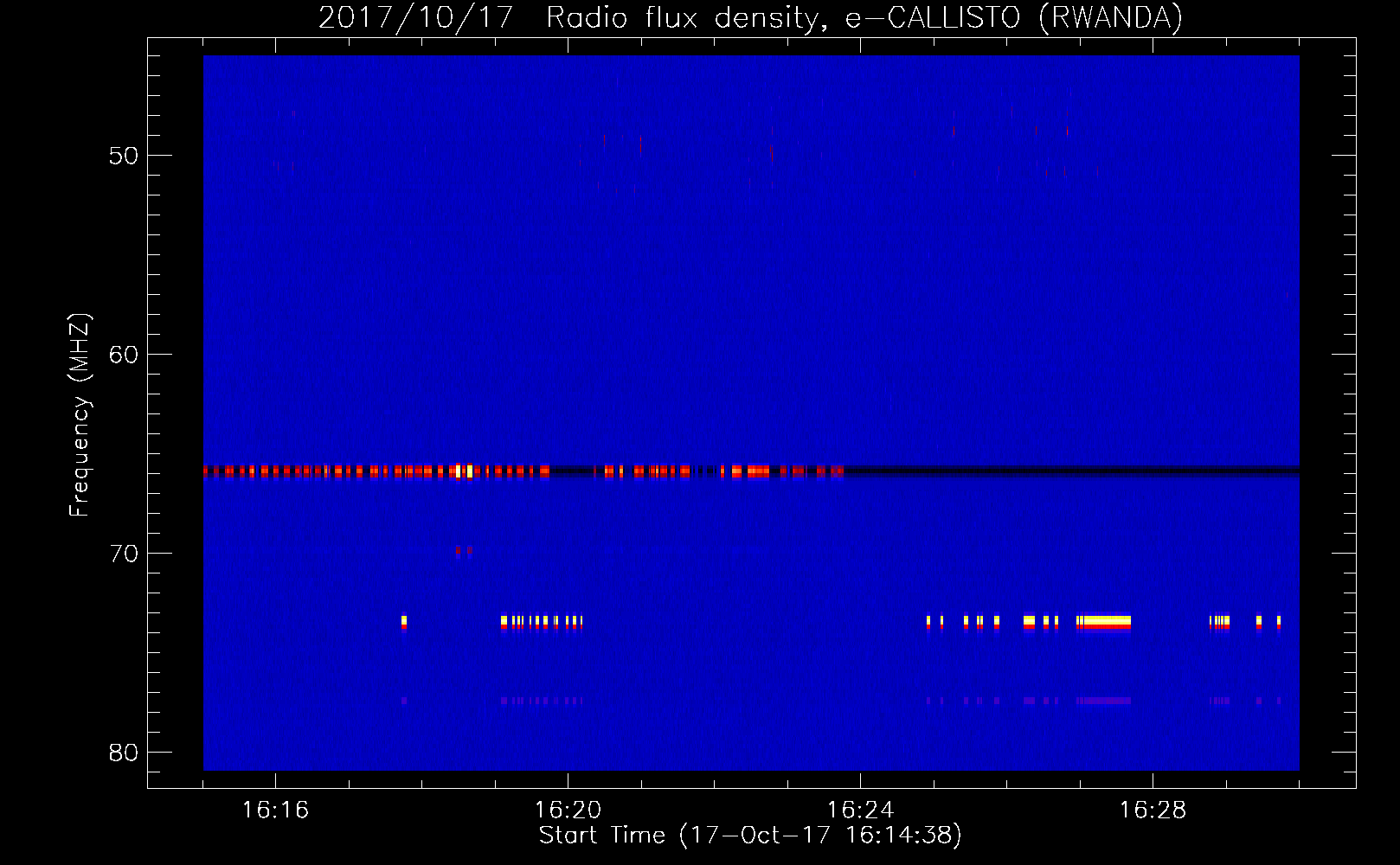Viewport: 1400px width, 865px height.
Task: Click the 70 MHz label on left axis
Action: 124,554
